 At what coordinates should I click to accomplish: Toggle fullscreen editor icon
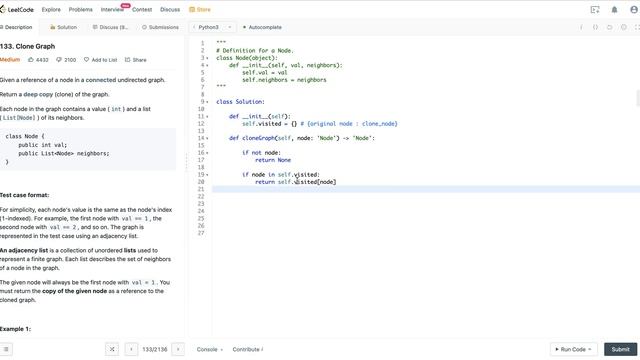637,27
